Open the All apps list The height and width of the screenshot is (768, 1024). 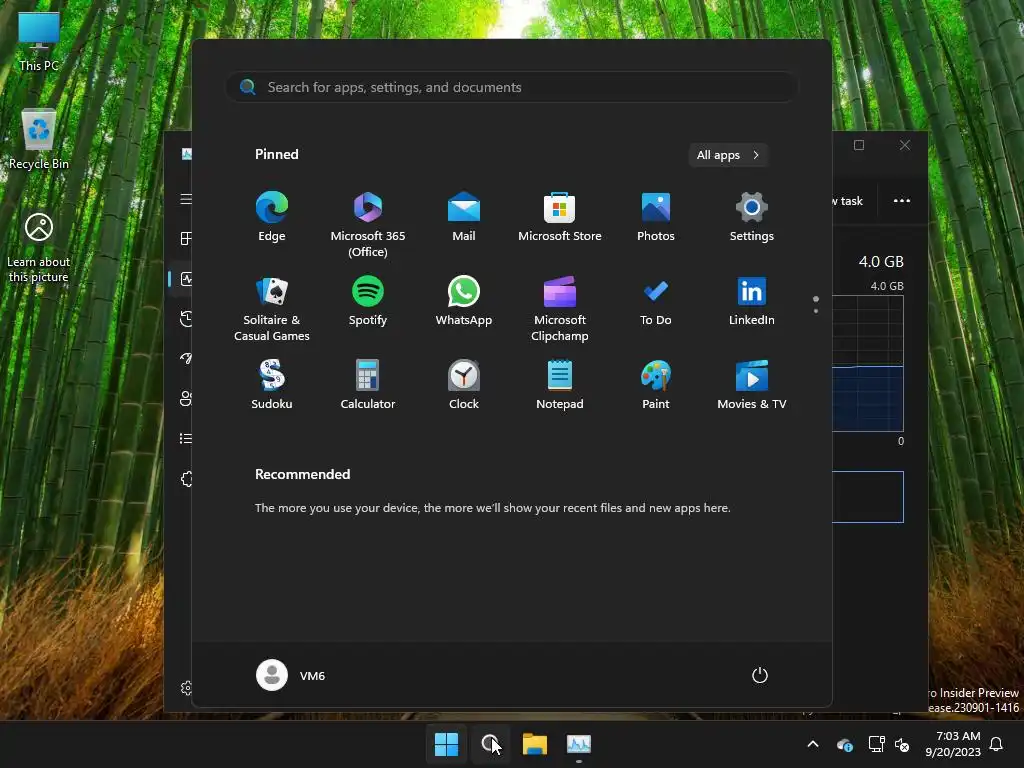pyautogui.click(x=728, y=155)
